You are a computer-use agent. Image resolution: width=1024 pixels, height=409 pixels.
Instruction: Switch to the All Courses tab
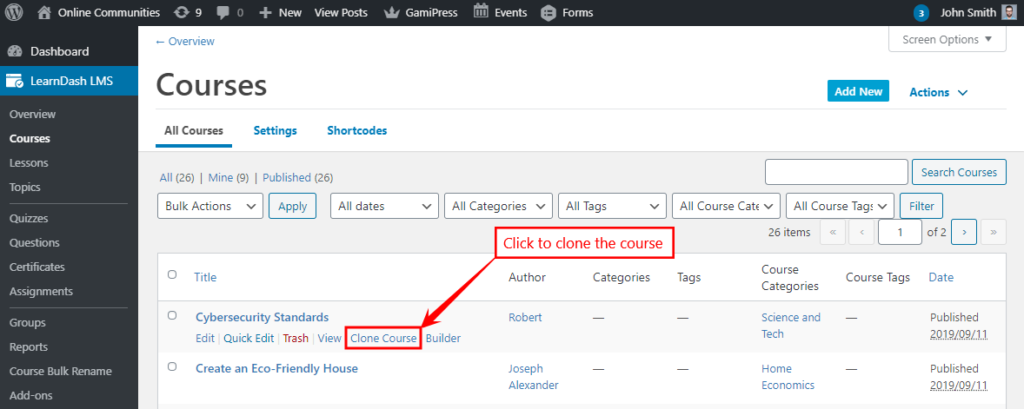click(193, 130)
